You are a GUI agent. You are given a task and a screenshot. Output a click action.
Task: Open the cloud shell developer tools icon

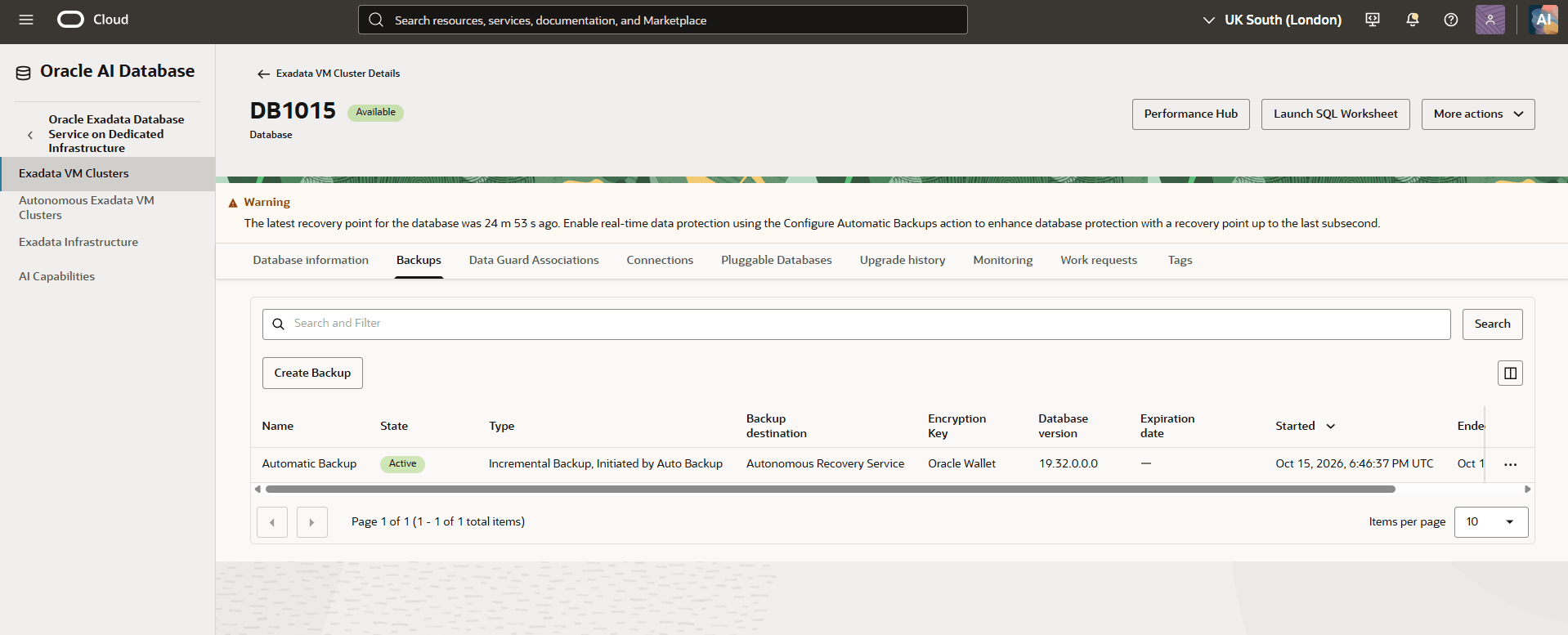tap(1373, 20)
